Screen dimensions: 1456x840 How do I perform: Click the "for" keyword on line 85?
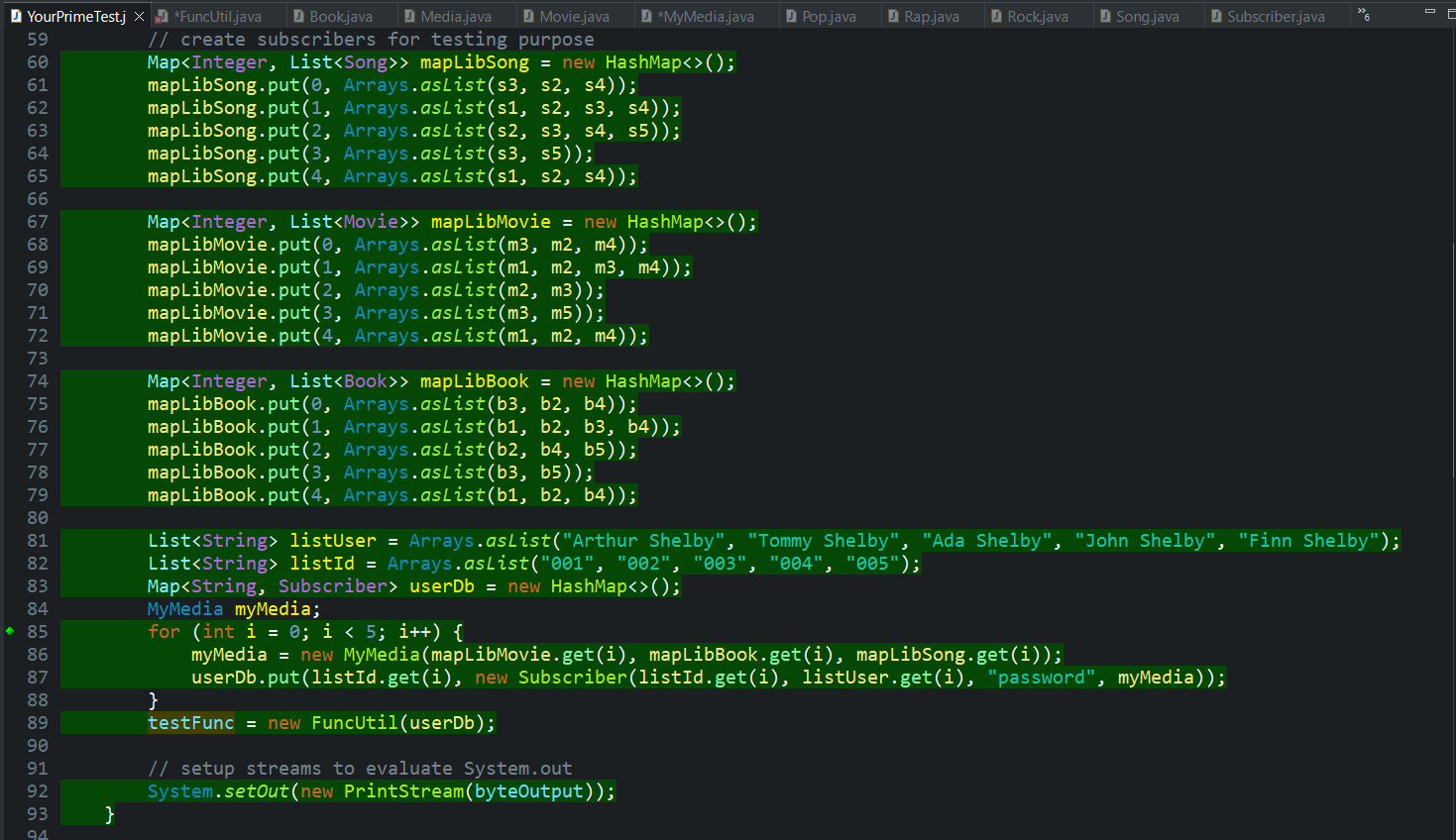(165, 632)
